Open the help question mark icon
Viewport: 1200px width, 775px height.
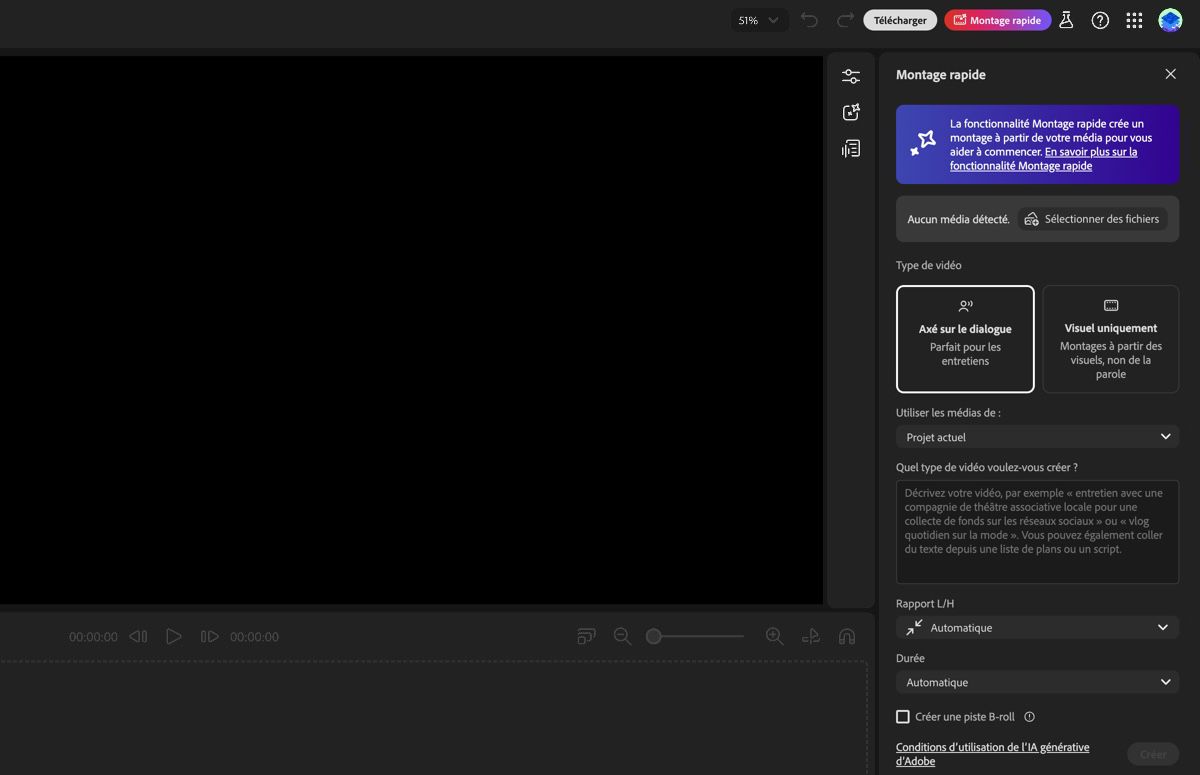point(1100,20)
